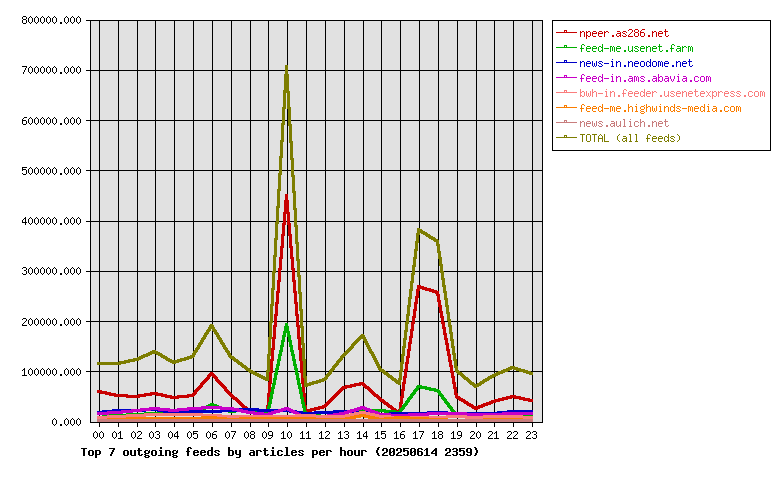Click the green feed-me.usenet.farm legend marker
The width and height of the screenshot is (780, 480).
click(x=566, y=47)
